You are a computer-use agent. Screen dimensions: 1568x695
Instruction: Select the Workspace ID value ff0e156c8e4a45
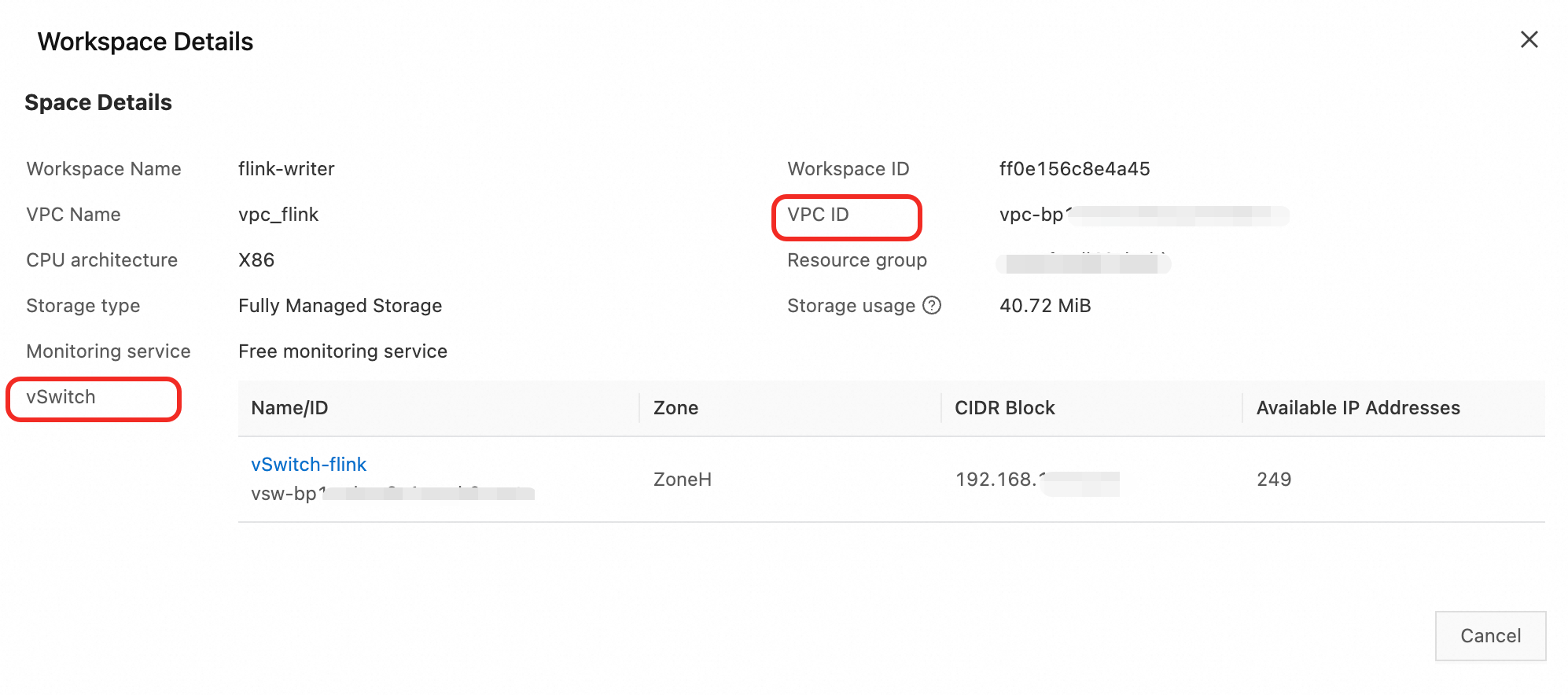tap(1074, 169)
